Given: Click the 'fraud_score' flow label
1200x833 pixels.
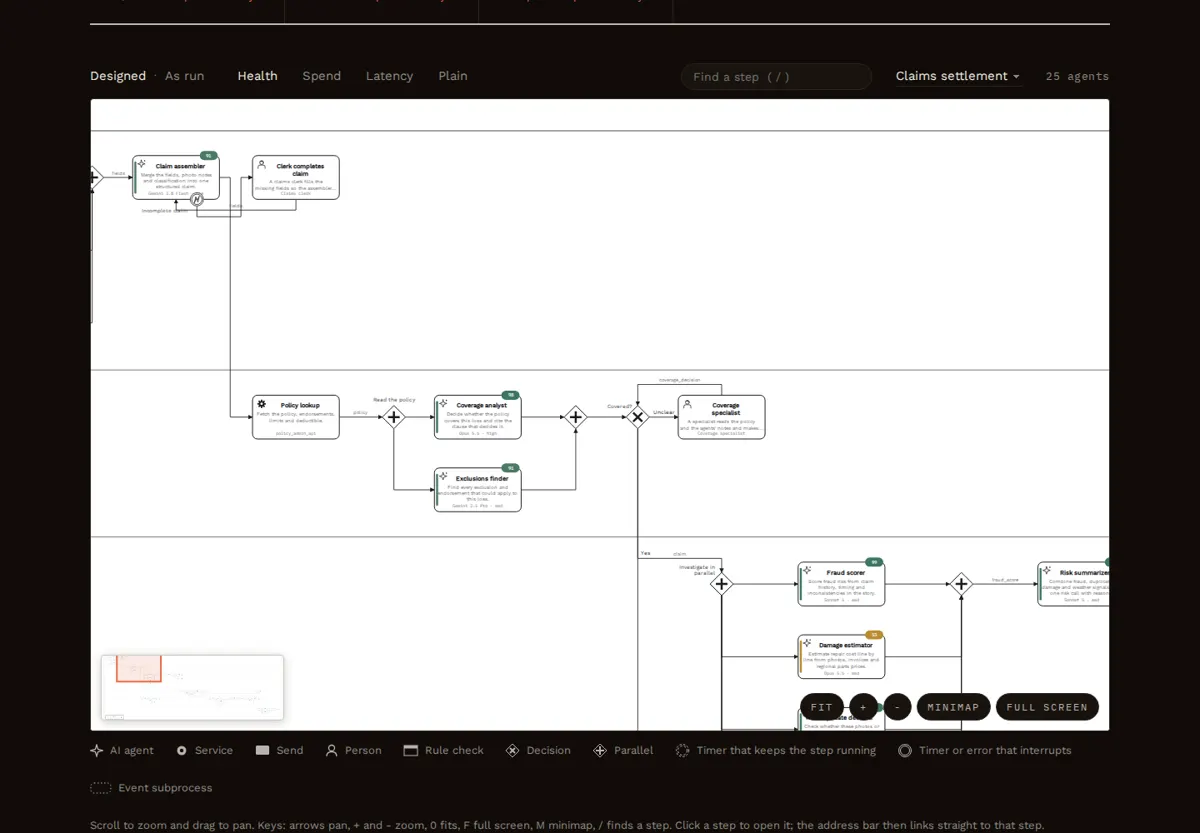Looking at the screenshot, I should coord(1005,579).
